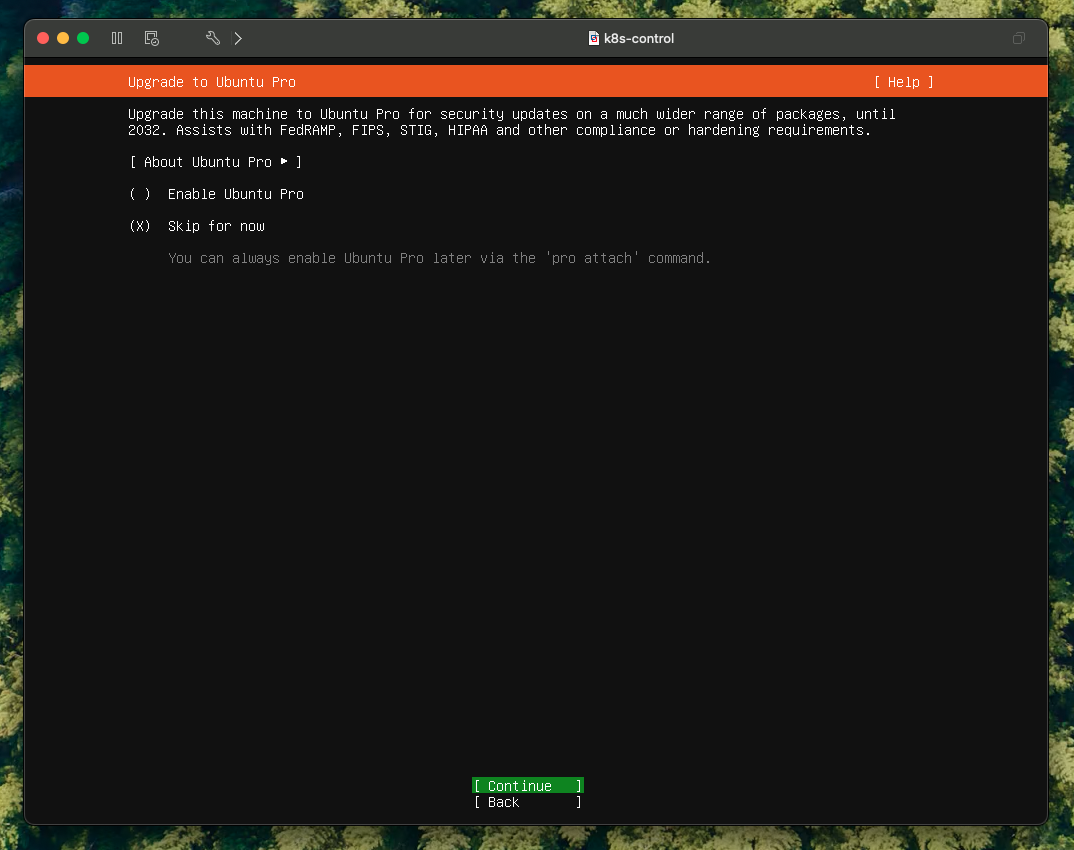Expand the toolbar chevron arrow
Viewport: 1074px width, 850px height.
click(238, 38)
